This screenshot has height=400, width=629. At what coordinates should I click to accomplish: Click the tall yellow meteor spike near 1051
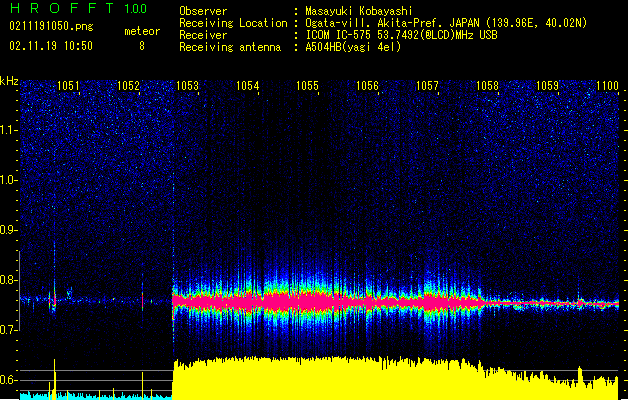coord(55,379)
